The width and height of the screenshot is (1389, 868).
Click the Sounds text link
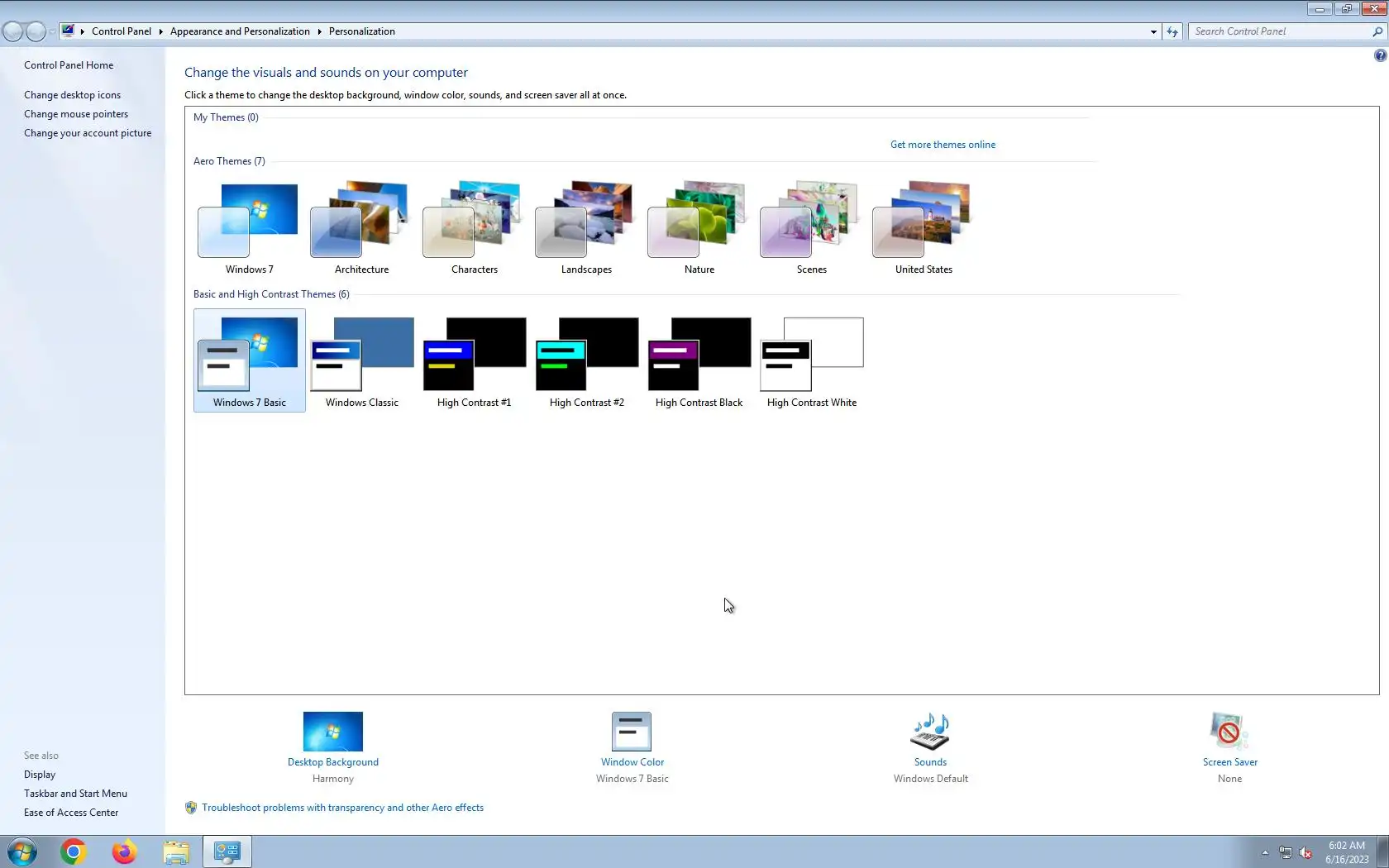point(930,762)
